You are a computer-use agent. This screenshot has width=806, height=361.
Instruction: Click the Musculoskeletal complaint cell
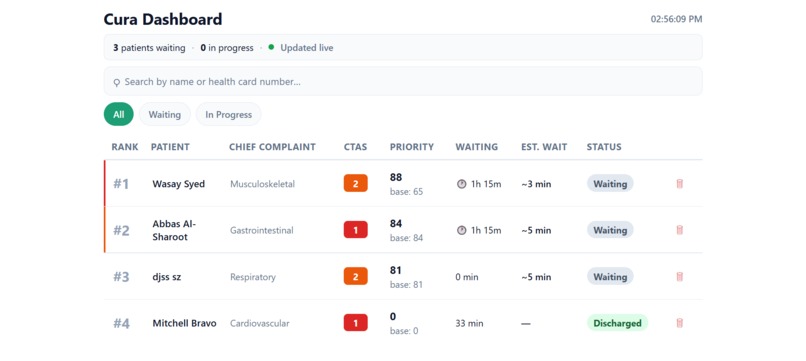coord(263,184)
